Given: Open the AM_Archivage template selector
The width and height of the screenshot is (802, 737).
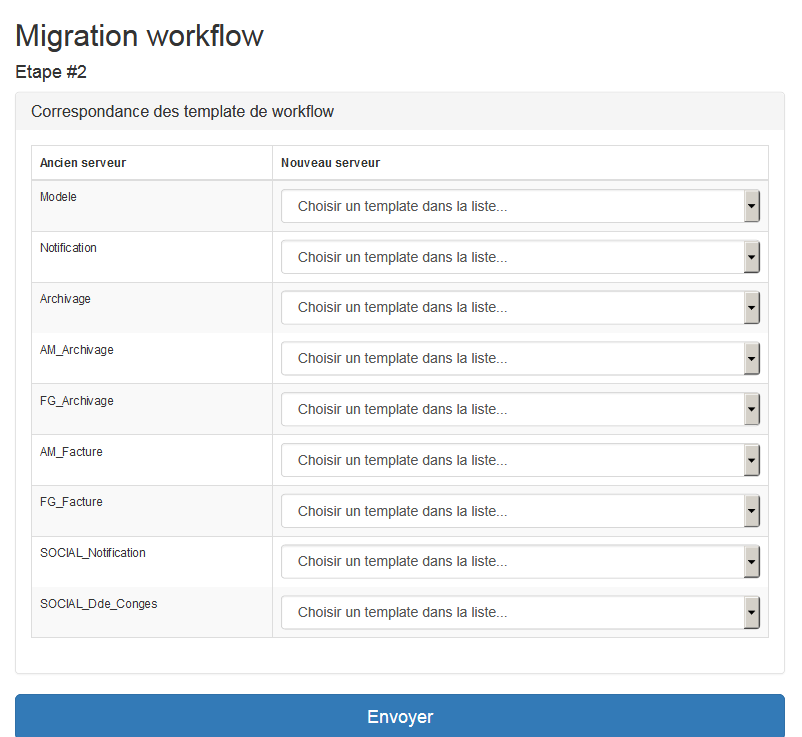Looking at the screenshot, I should point(520,359).
